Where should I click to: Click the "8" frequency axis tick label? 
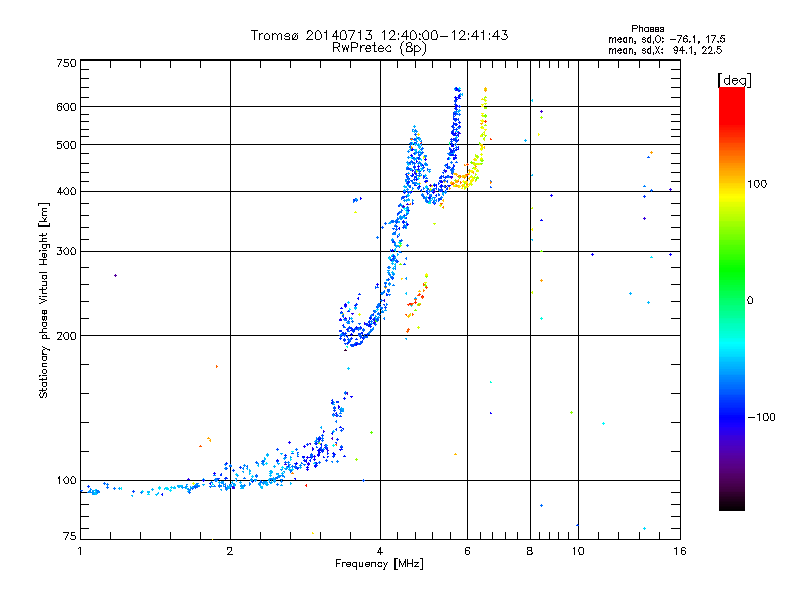click(x=530, y=551)
